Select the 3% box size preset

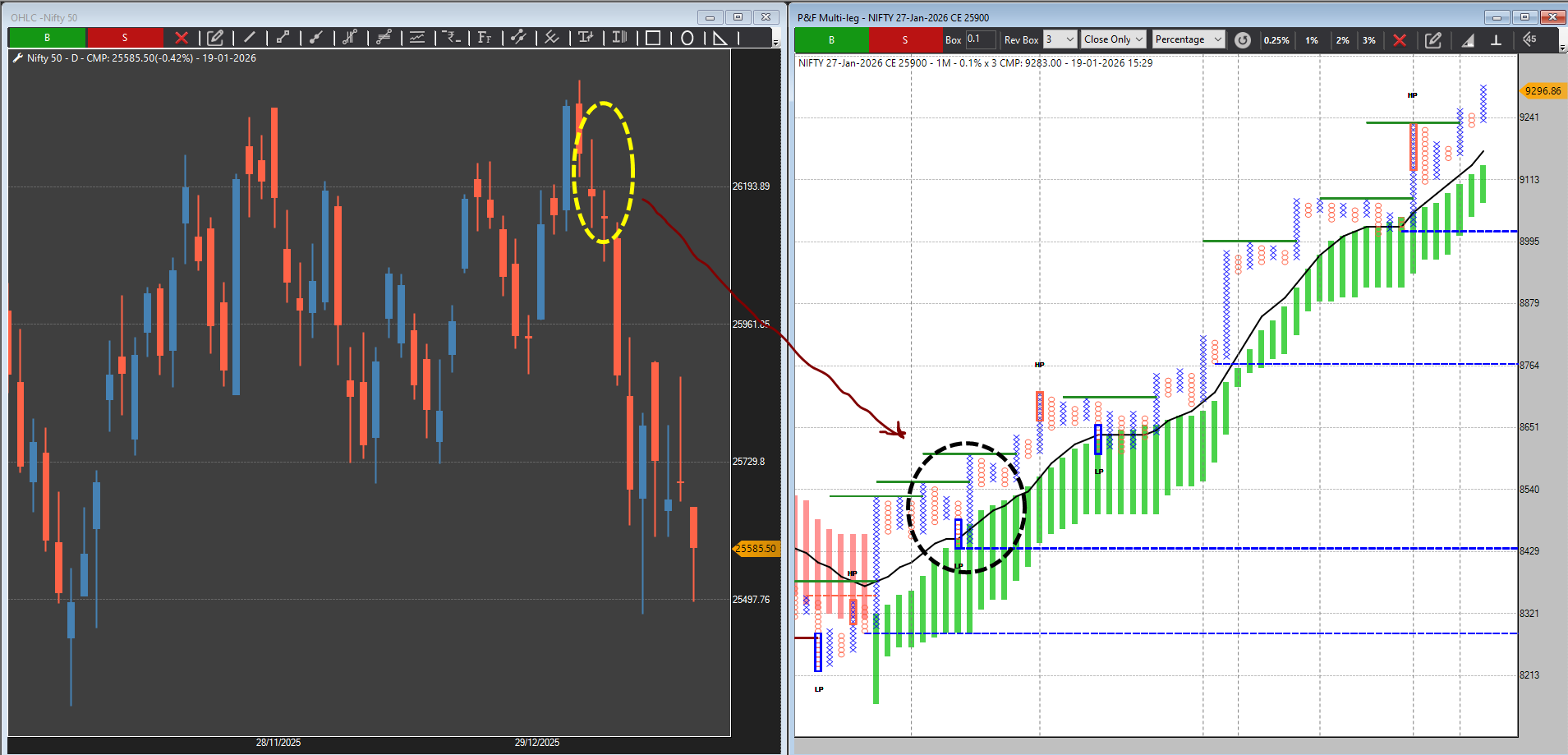(x=1368, y=39)
